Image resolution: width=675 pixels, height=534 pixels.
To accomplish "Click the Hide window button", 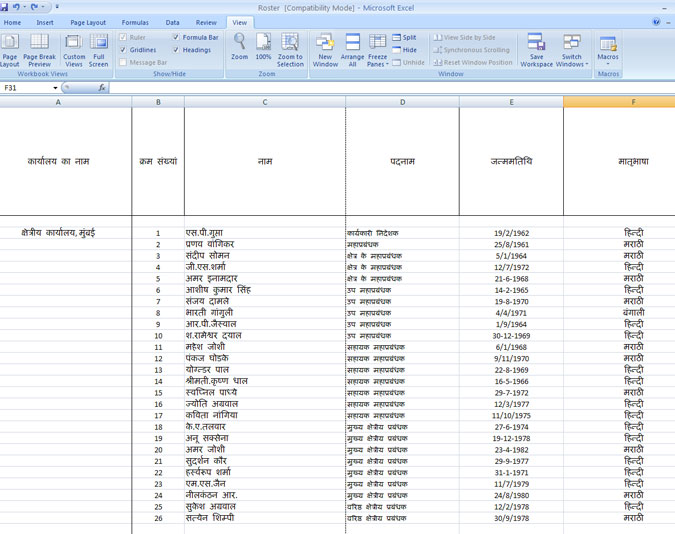I will (404, 50).
